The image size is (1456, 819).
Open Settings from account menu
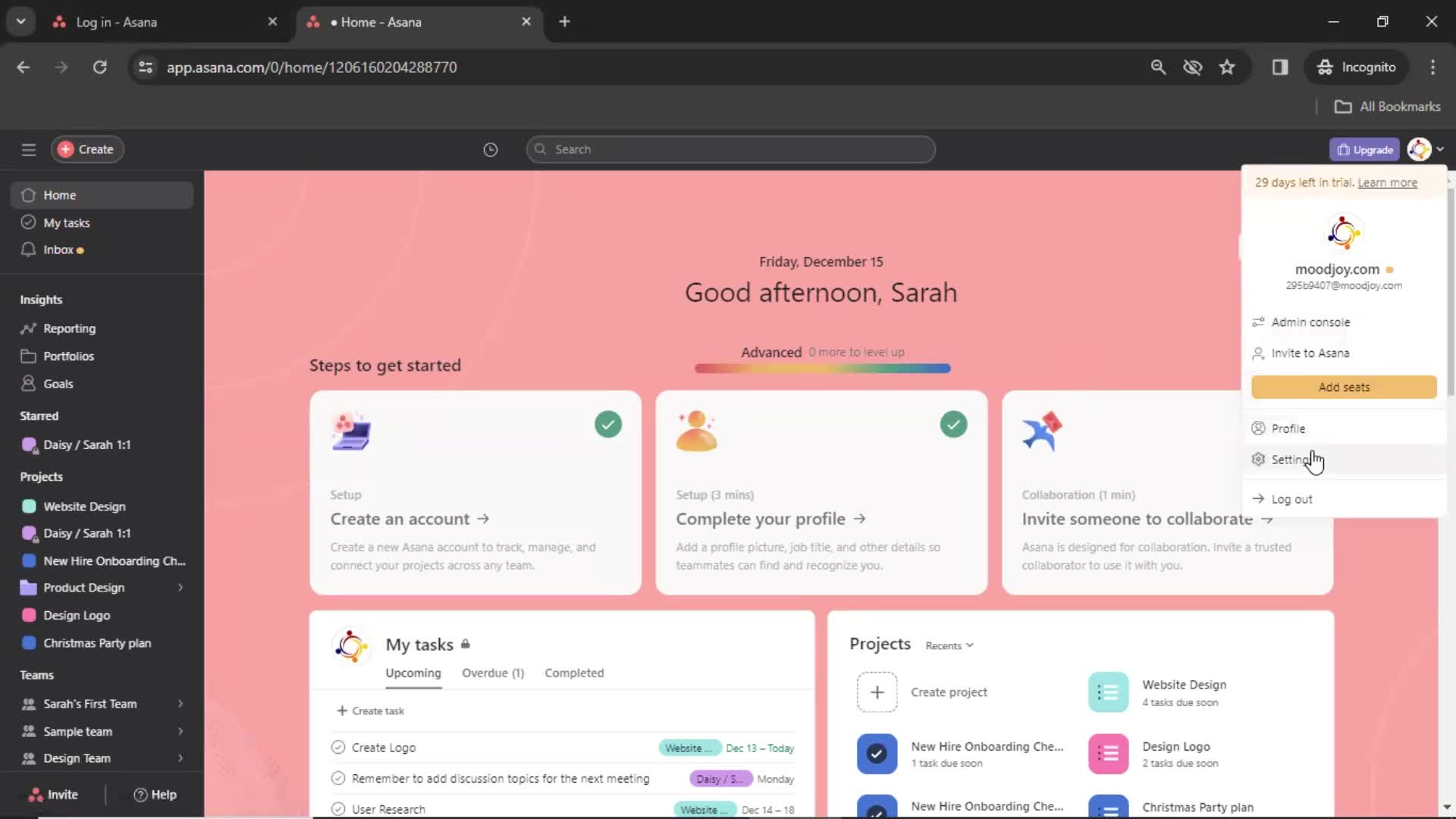(1344, 460)
